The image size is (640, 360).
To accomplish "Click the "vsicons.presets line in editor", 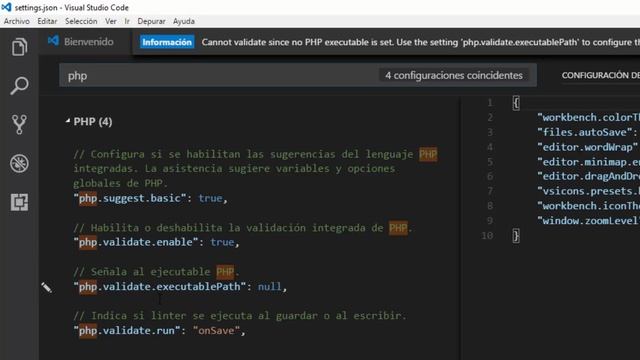I will (x=588, y=191).
